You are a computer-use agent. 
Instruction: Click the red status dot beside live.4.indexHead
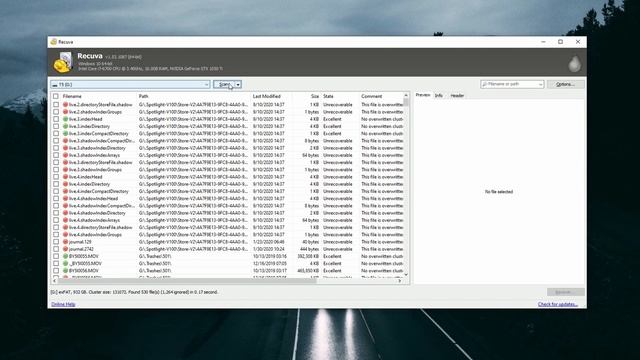pos(65,177)
